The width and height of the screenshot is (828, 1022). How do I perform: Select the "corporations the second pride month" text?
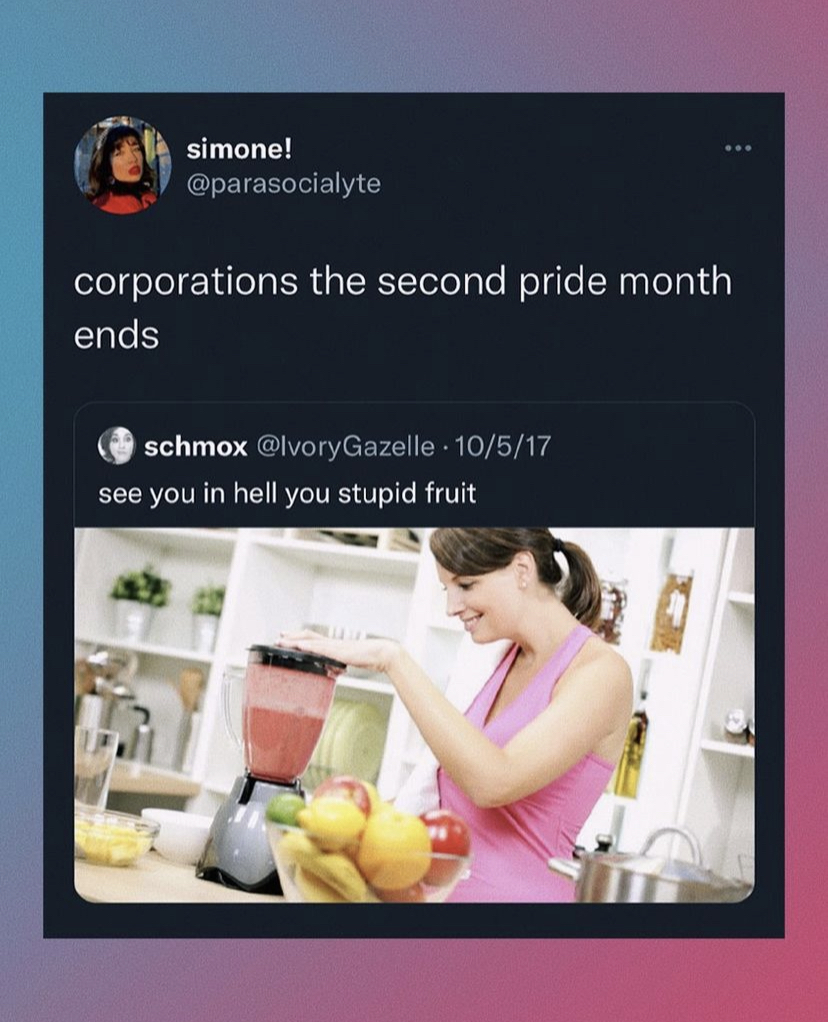pos(402,282)
